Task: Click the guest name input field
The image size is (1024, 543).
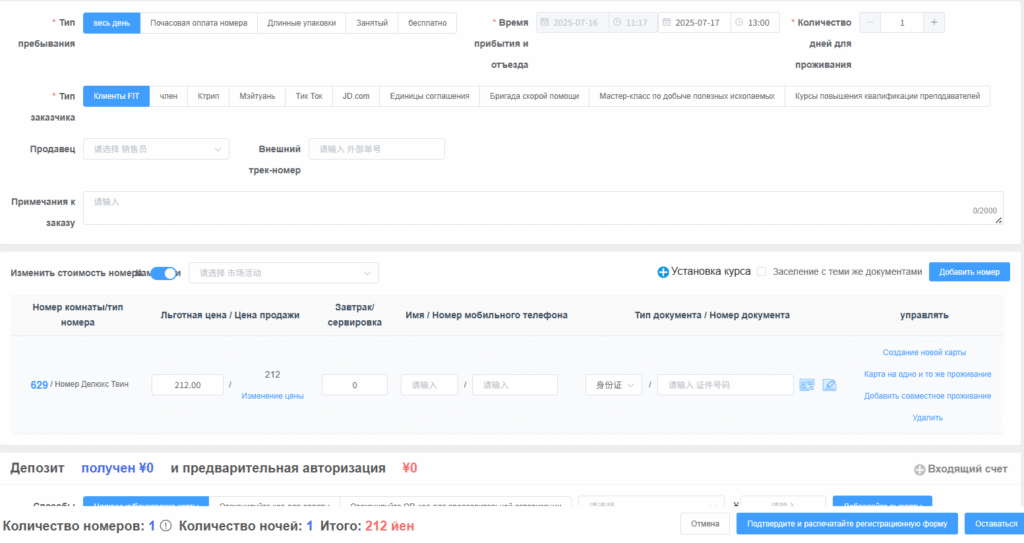Action: click(430, 385)
